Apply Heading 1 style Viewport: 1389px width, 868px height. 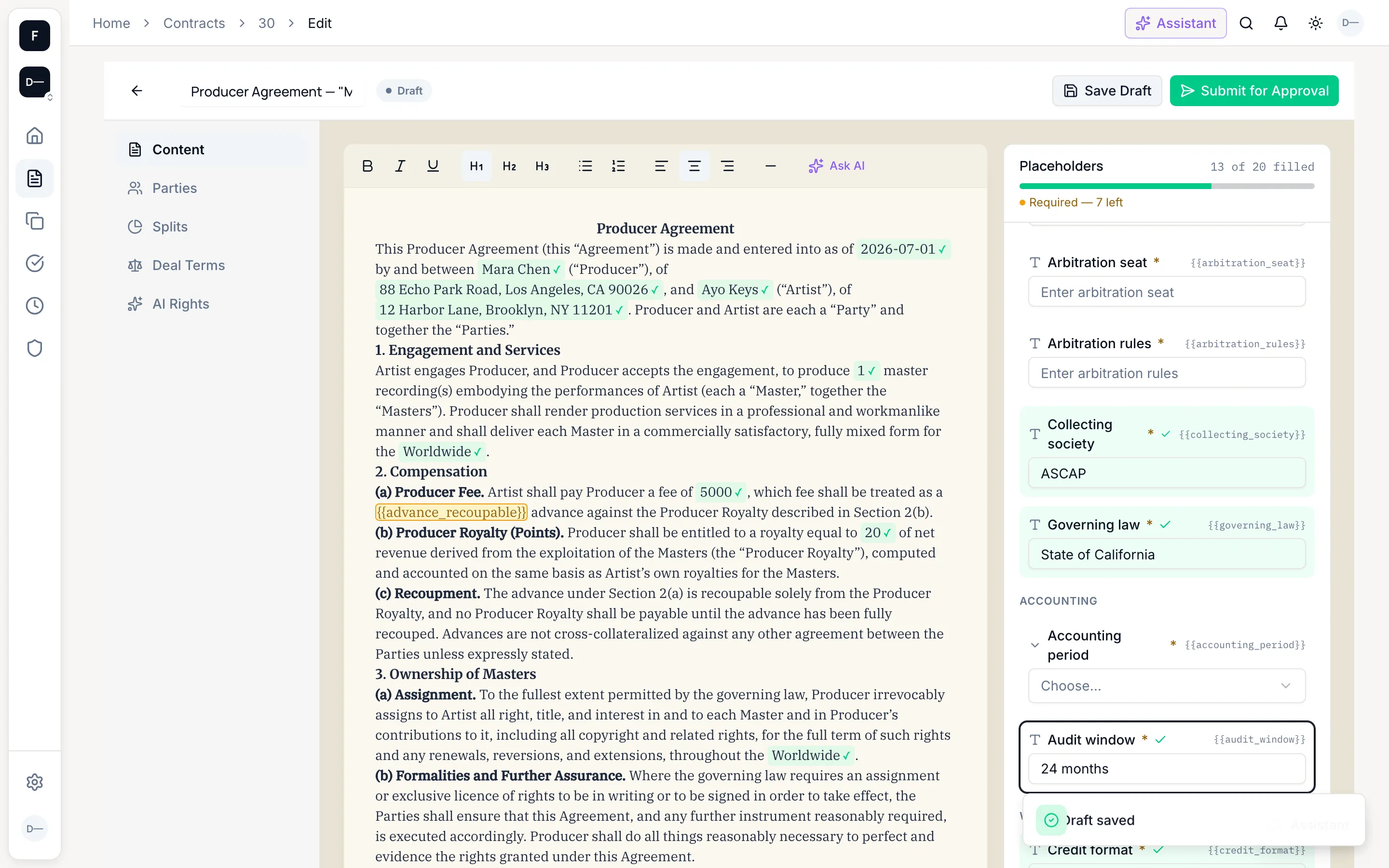(477, 166)
